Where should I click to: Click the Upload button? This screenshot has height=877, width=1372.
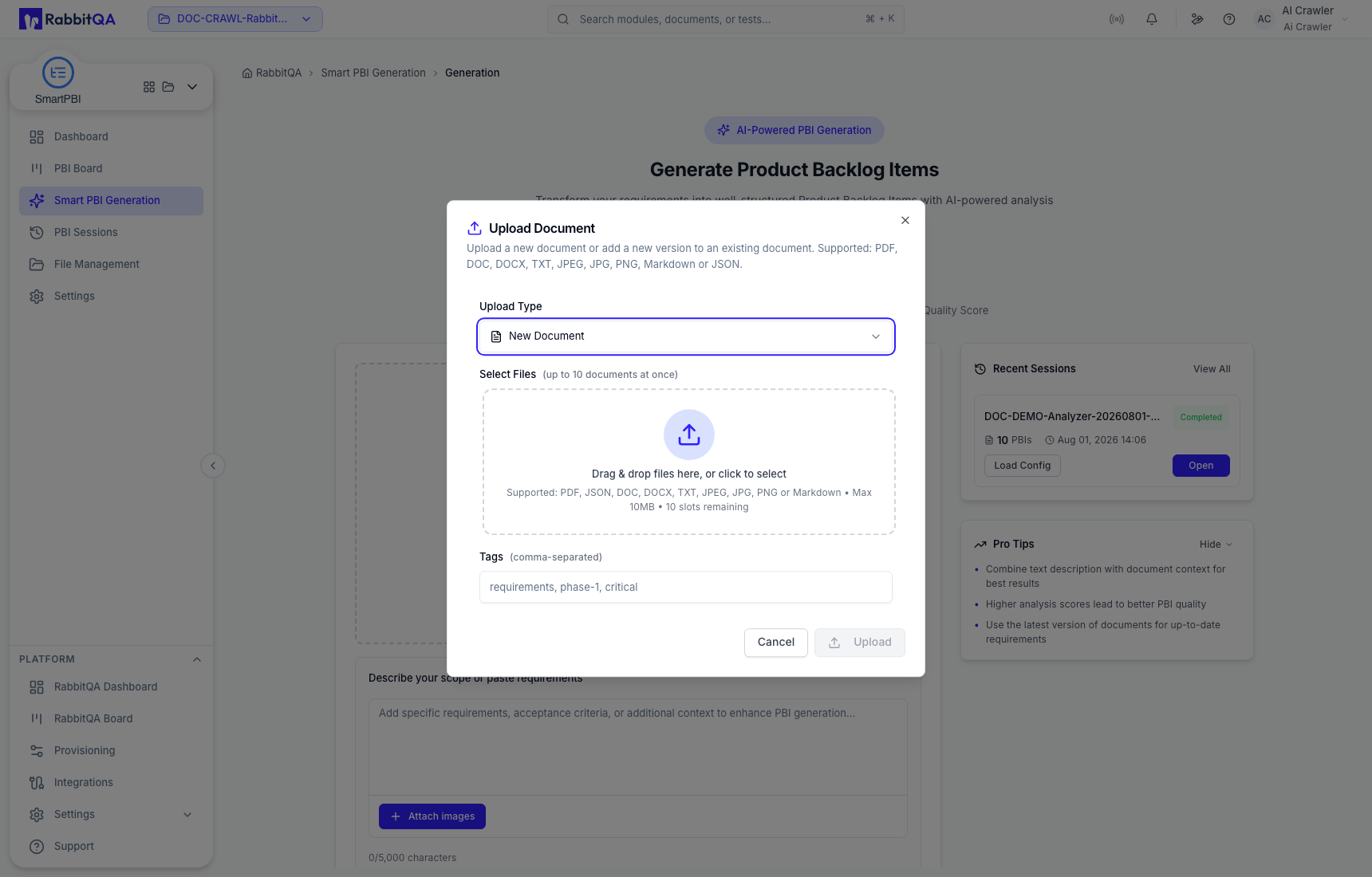pyautogui.click(x=860, y=643)
